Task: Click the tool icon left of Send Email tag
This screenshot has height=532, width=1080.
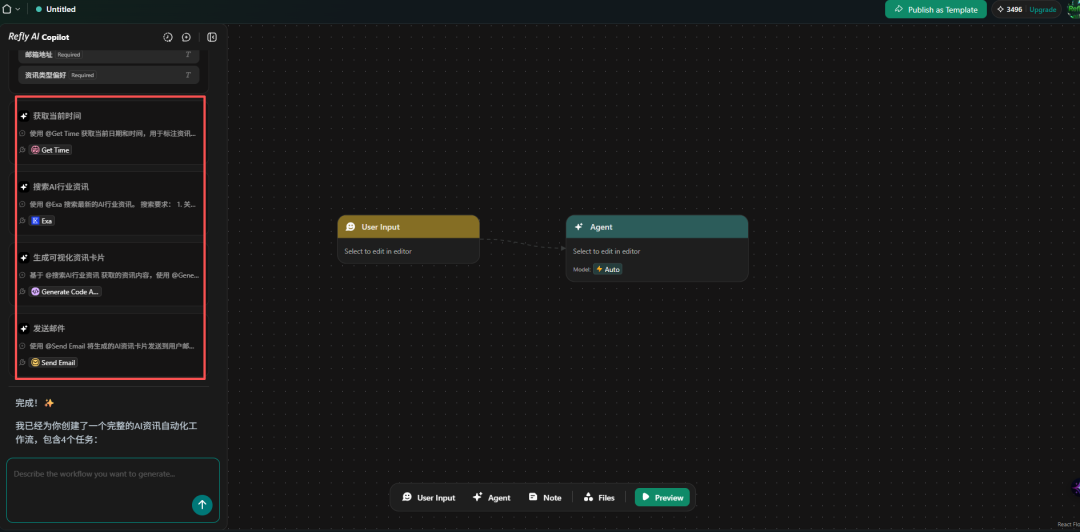Action: click(x=23, y=362)
